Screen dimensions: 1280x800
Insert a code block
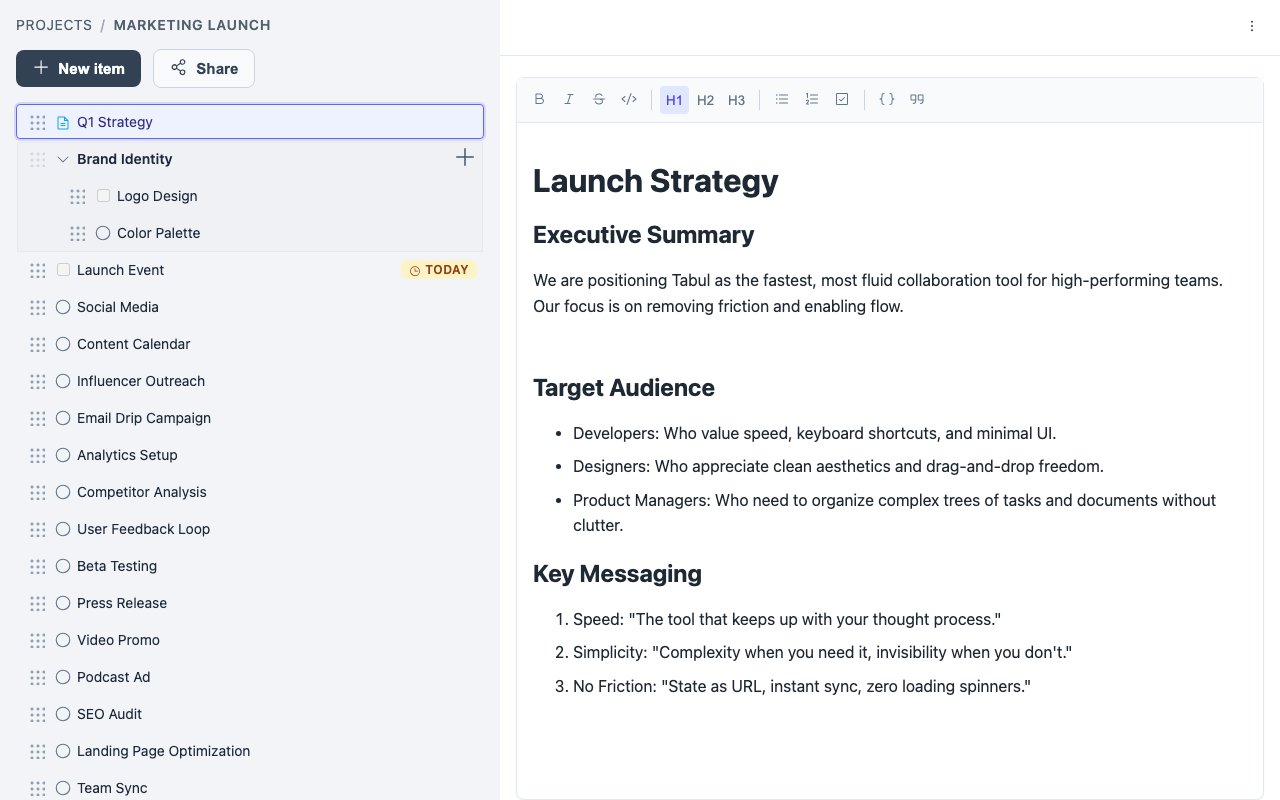[887, 100]
